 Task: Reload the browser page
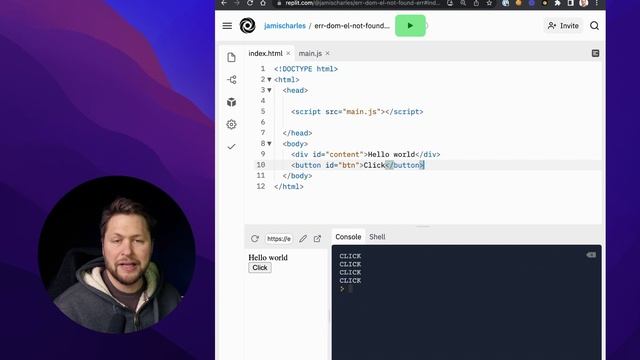pyautogui.click(x=250, y=3)
